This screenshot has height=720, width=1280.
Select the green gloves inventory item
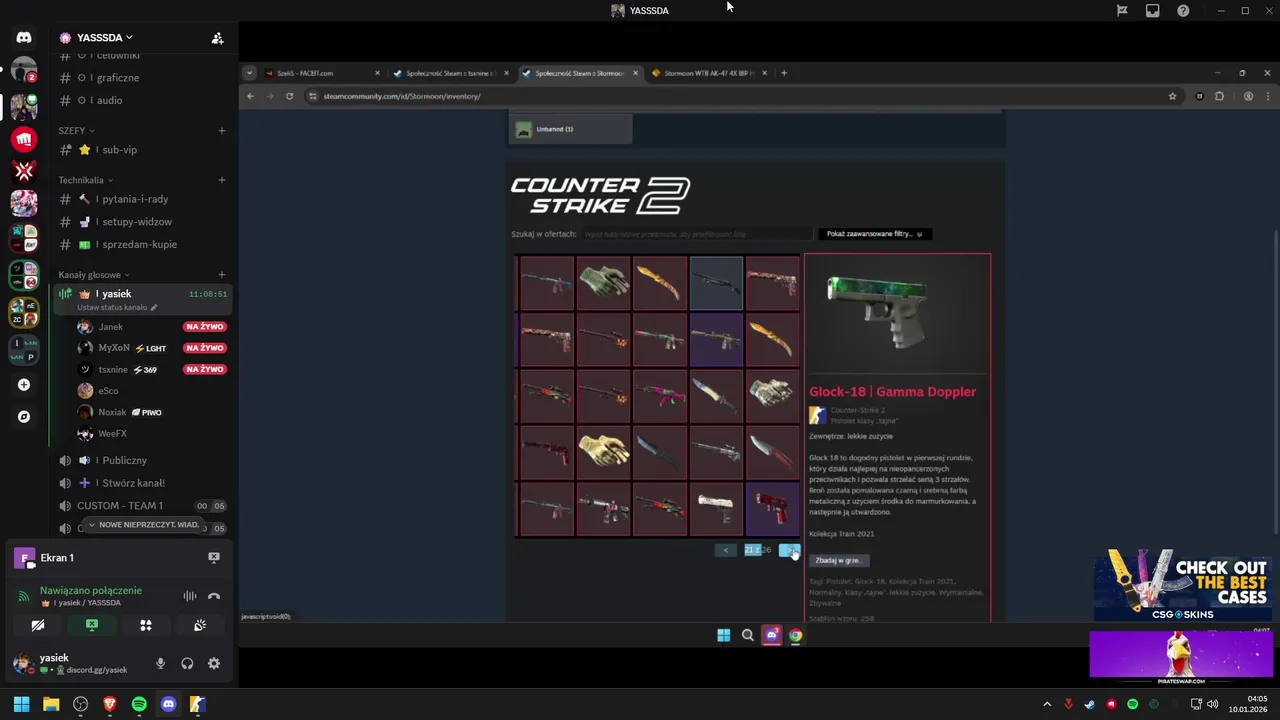[x=603, y=283]
